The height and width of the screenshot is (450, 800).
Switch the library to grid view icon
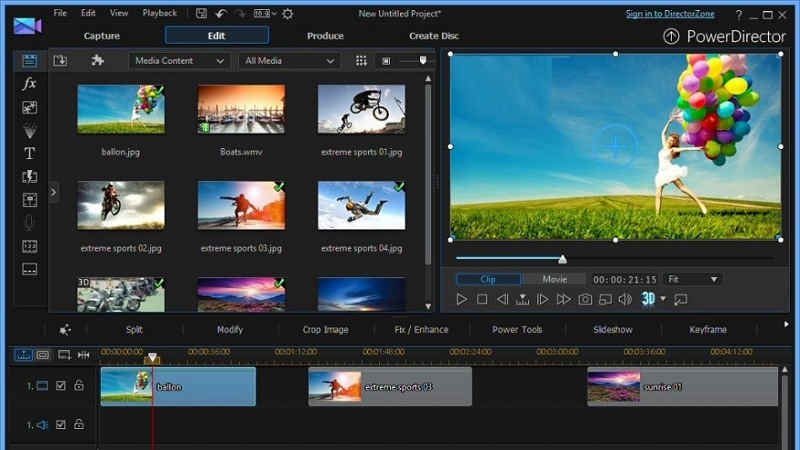click(361, 61)
